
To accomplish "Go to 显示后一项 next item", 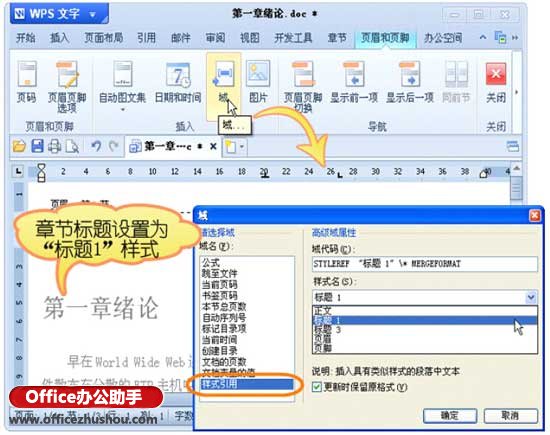I will (409, 83).
